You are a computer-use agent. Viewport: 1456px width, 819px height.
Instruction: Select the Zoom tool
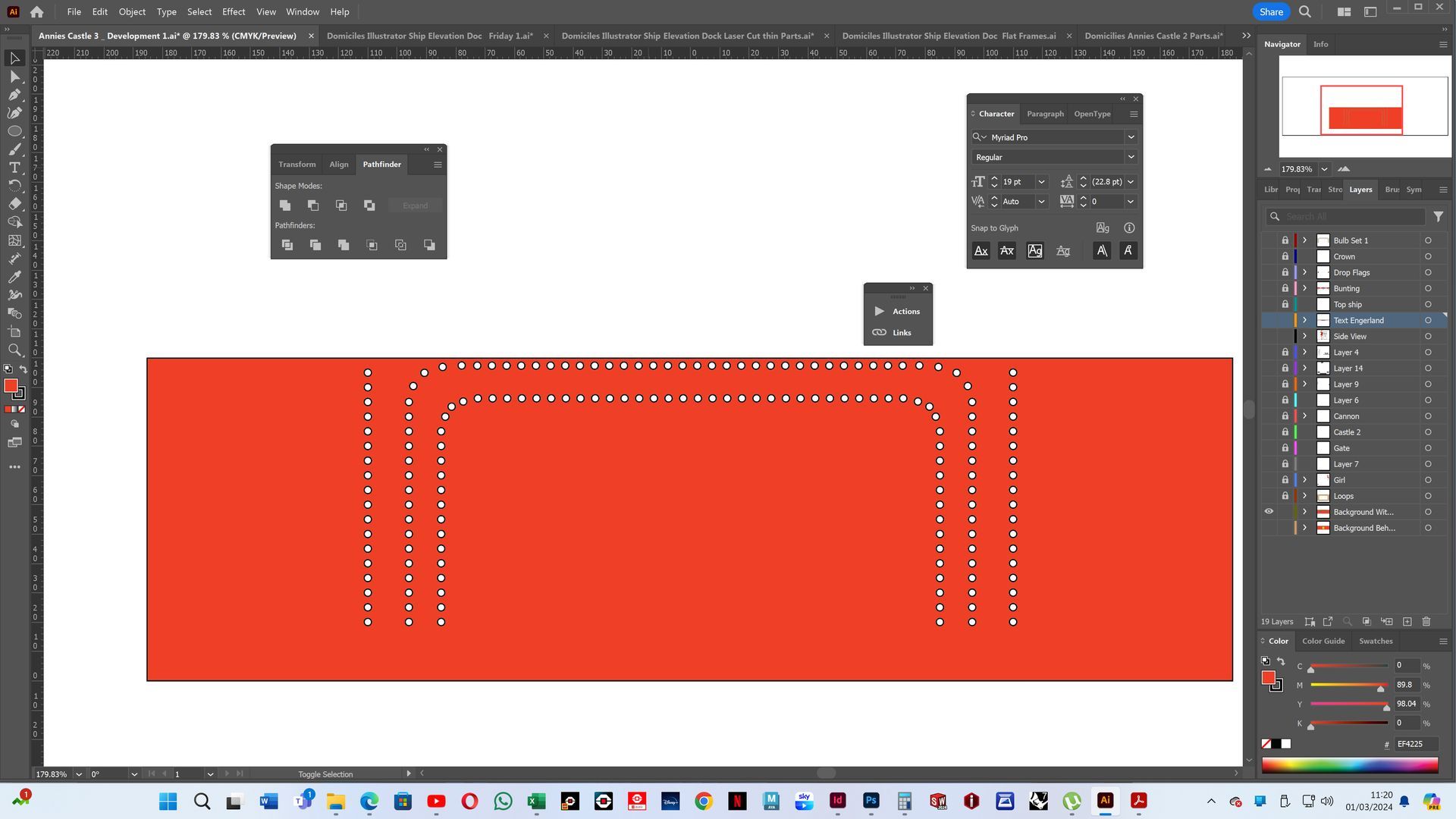tap(14, 350)
